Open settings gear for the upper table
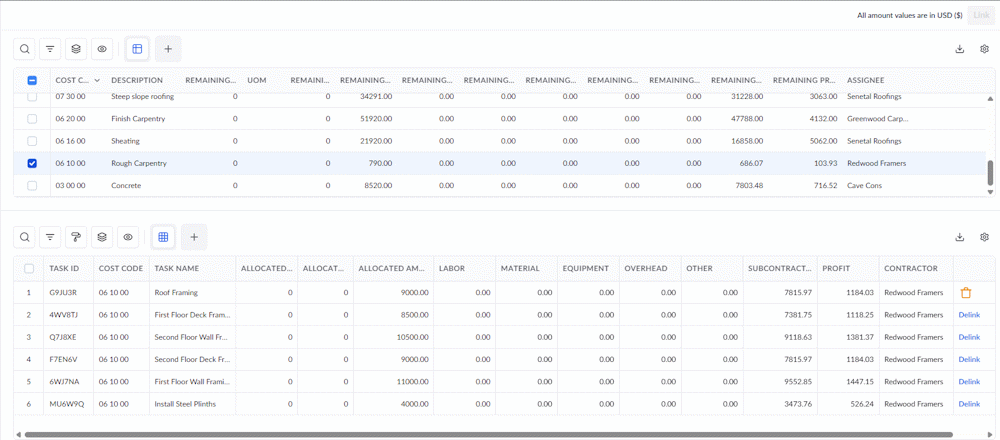The image size is (1000, 440). click(x=984, y=49)
